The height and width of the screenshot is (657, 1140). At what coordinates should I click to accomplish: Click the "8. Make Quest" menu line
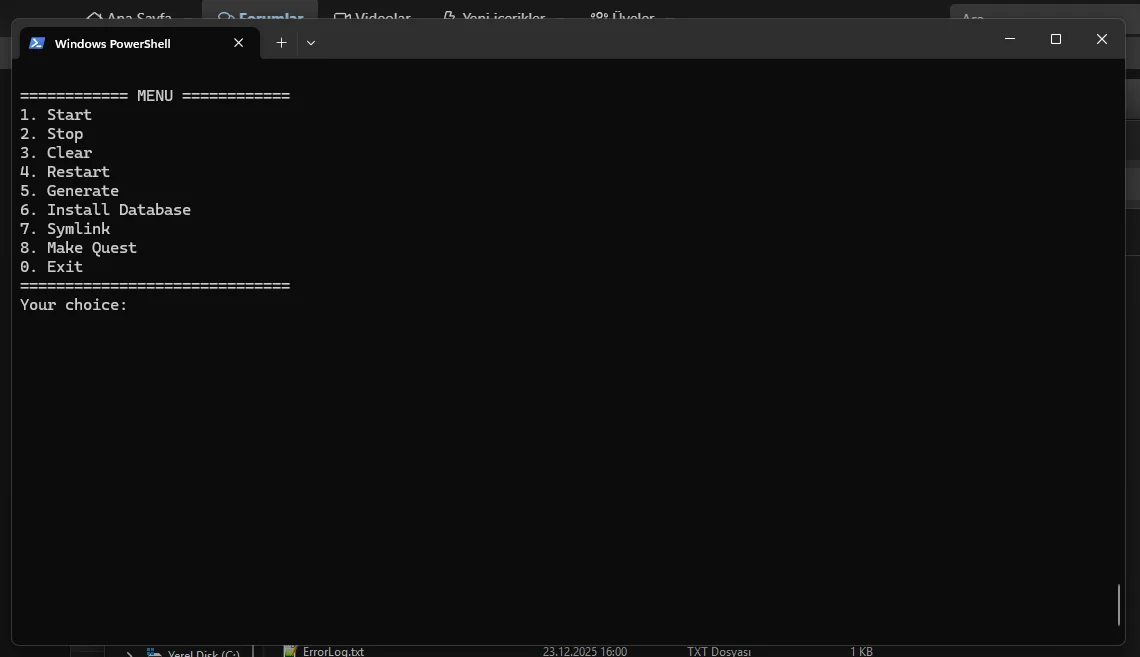(x=78, y=248)
